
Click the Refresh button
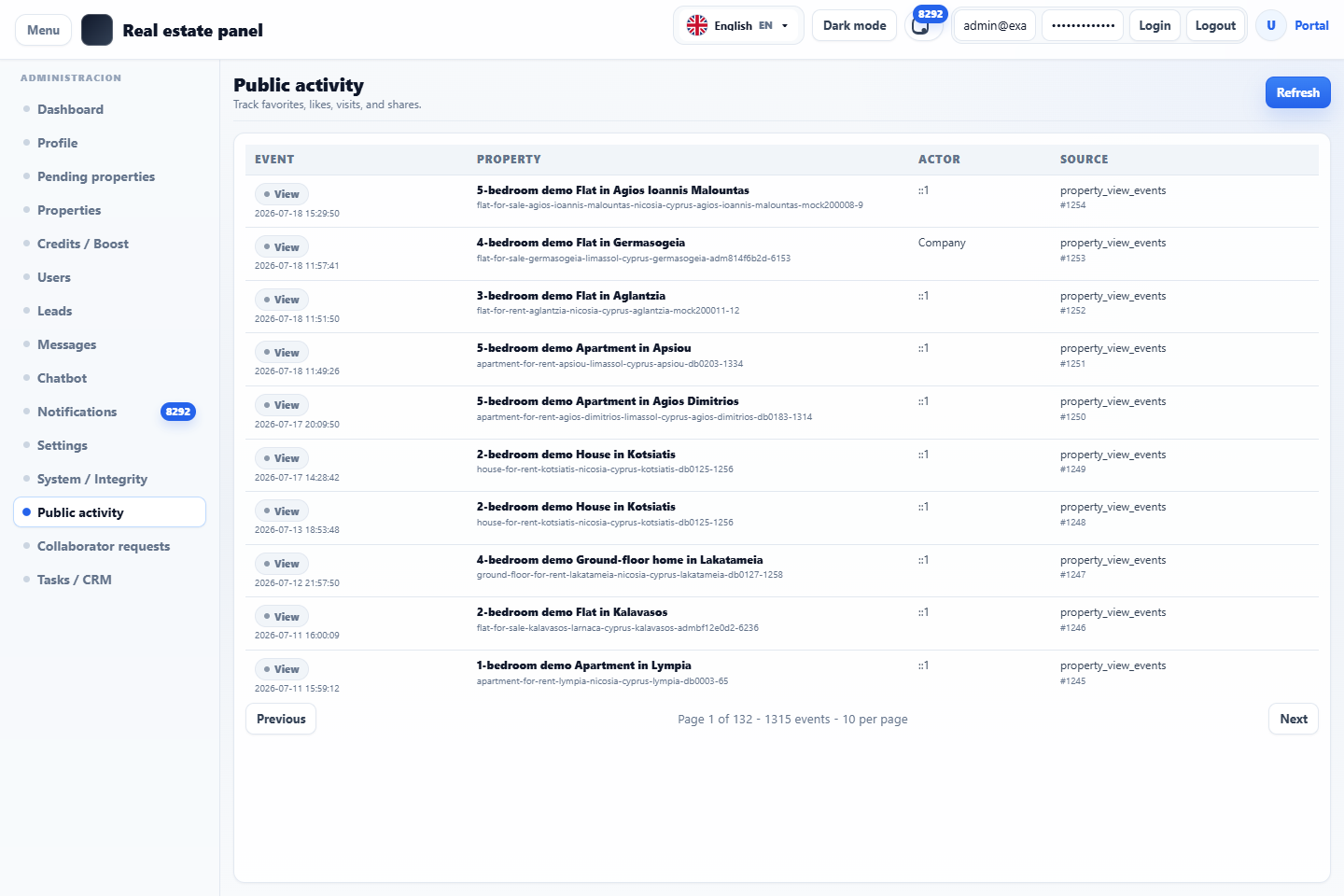(x=1297, y=92)
